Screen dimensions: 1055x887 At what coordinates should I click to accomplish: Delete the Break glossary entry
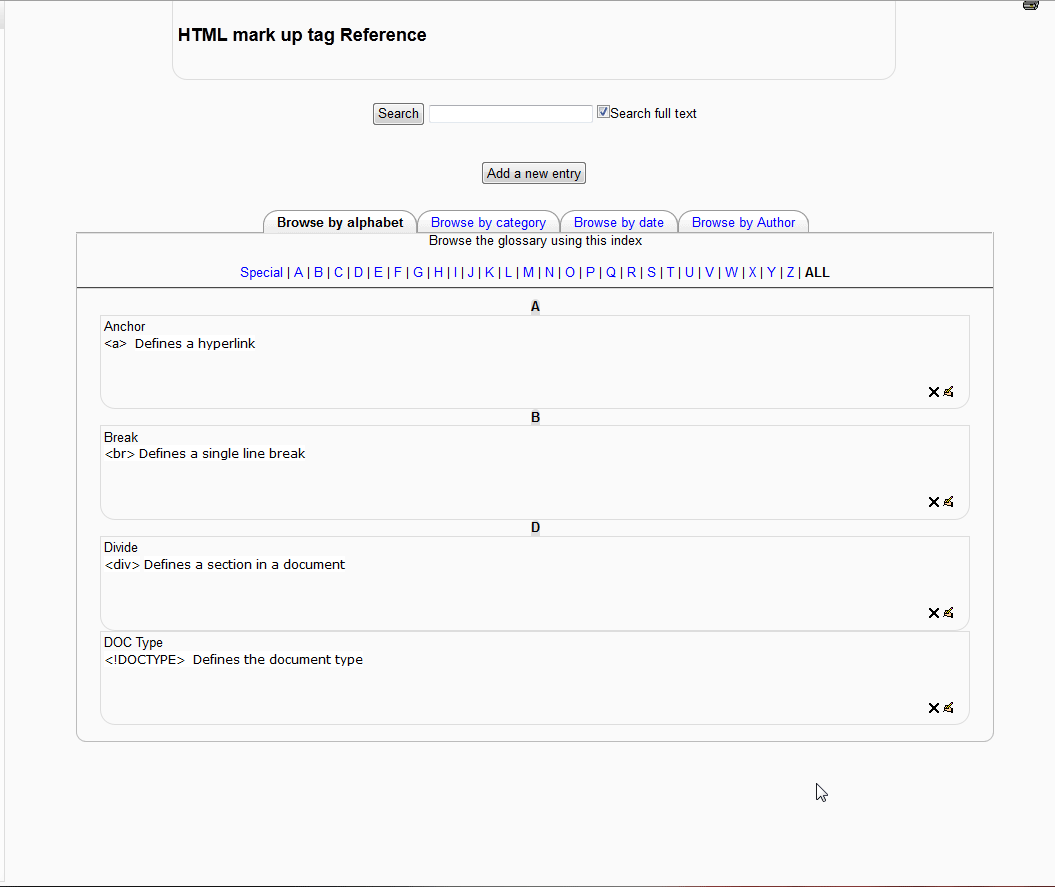pyautogui.click(x=933, y=502)
